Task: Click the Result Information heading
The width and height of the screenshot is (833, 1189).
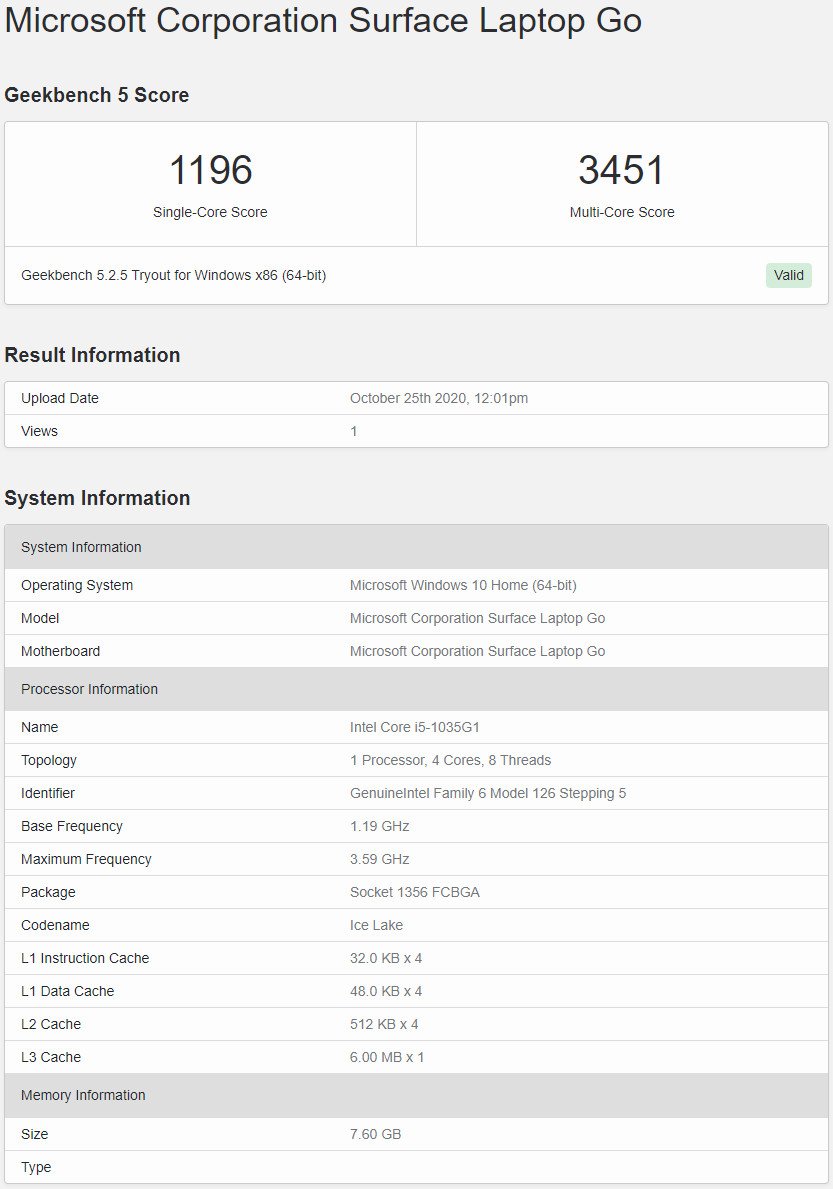Action: (92, 355)
